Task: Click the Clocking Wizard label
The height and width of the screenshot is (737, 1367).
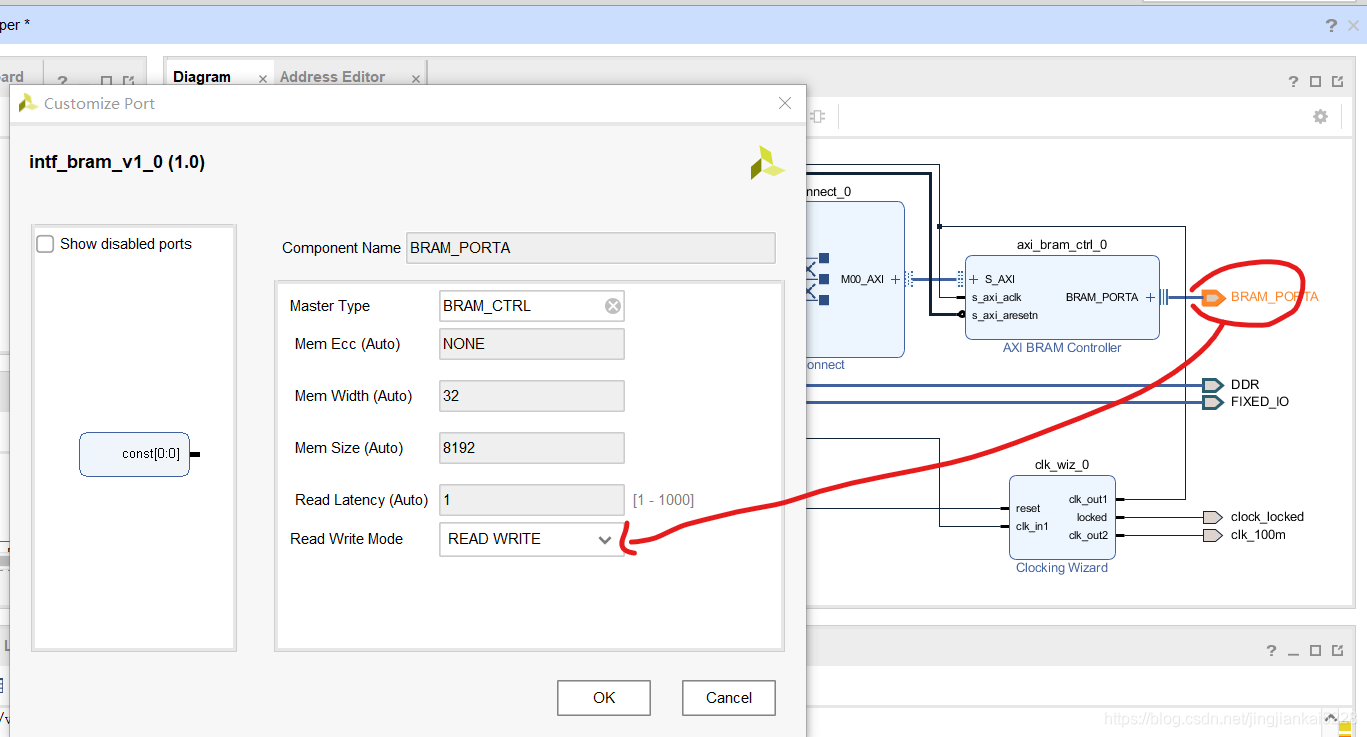Action: click(1062, 568)
